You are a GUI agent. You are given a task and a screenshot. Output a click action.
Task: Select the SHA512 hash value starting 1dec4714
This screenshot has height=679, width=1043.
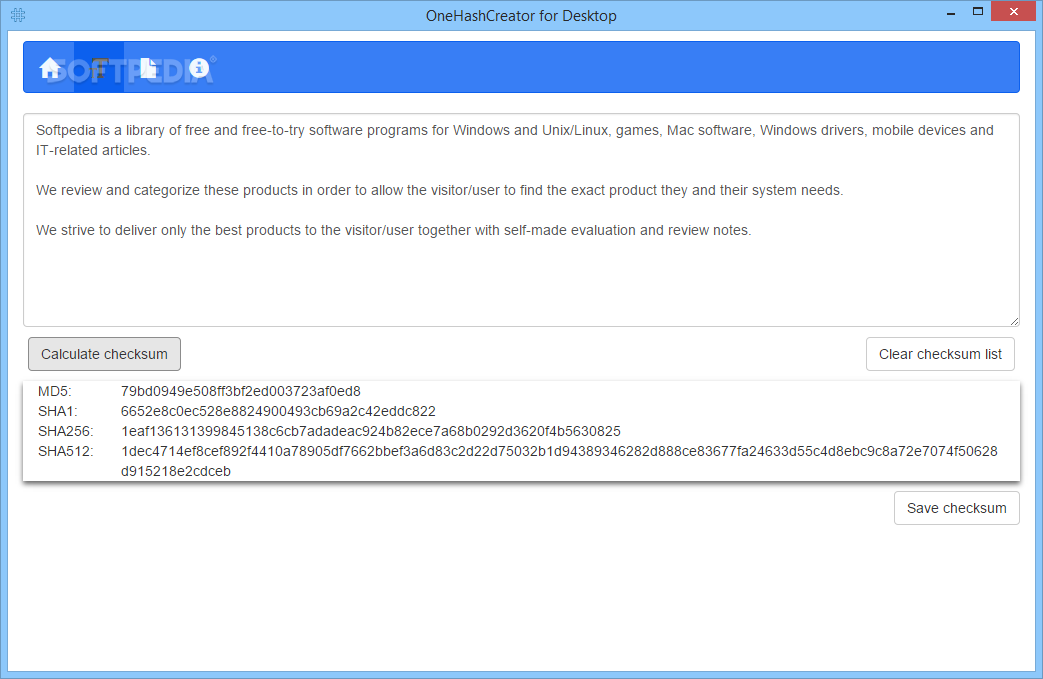[559, 461]
